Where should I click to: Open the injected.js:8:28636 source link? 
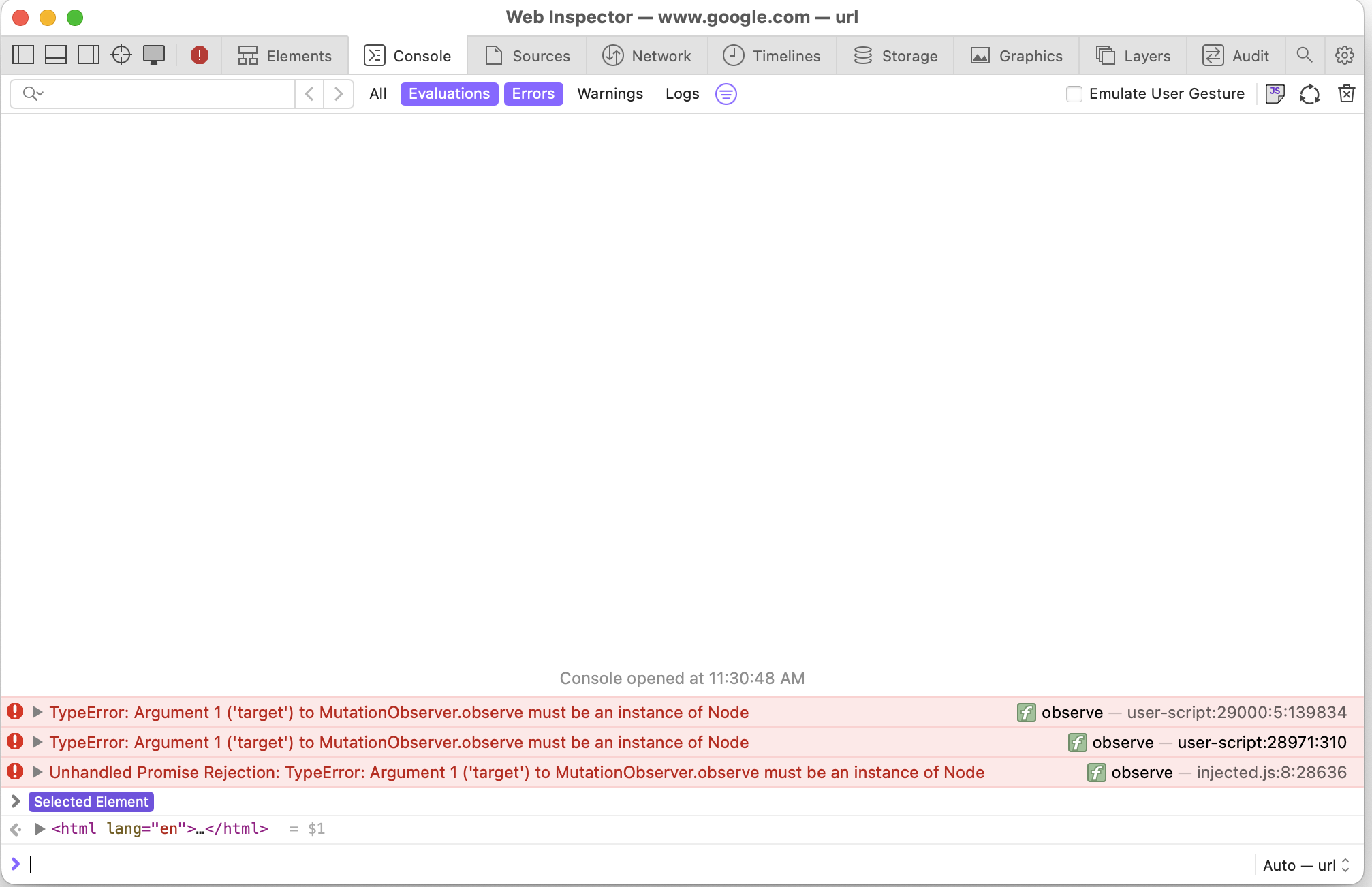(1271, 772)
